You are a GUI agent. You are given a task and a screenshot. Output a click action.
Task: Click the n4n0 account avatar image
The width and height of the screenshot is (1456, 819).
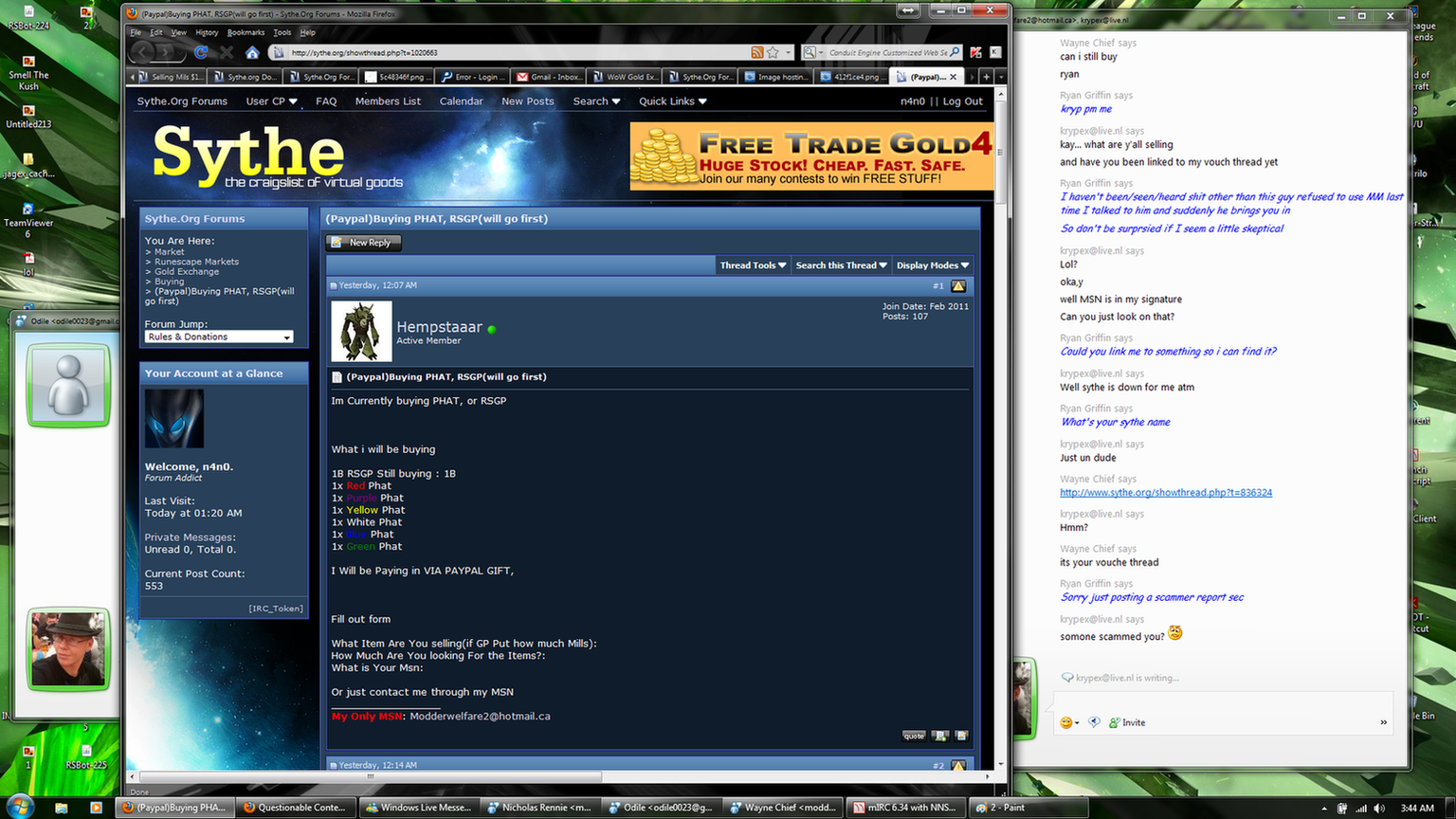(174, 418)
